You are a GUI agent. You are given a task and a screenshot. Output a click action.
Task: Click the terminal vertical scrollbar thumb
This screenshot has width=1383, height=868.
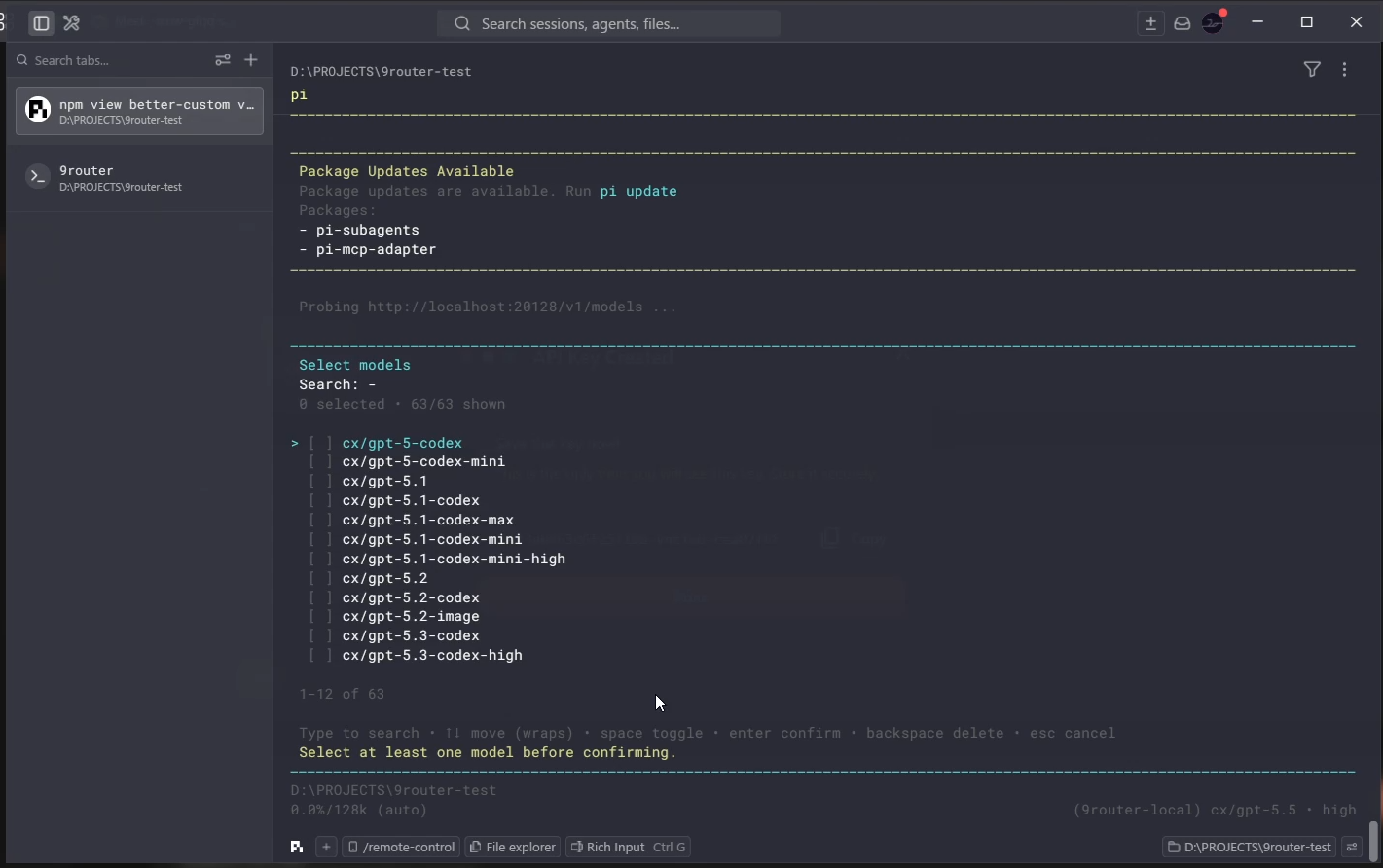point(1373,841)
